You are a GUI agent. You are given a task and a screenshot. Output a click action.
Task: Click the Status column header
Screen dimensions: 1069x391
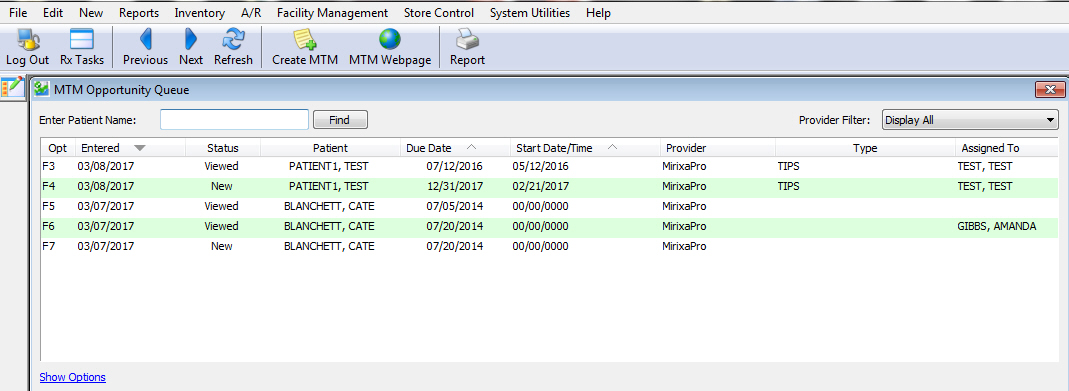223,148
